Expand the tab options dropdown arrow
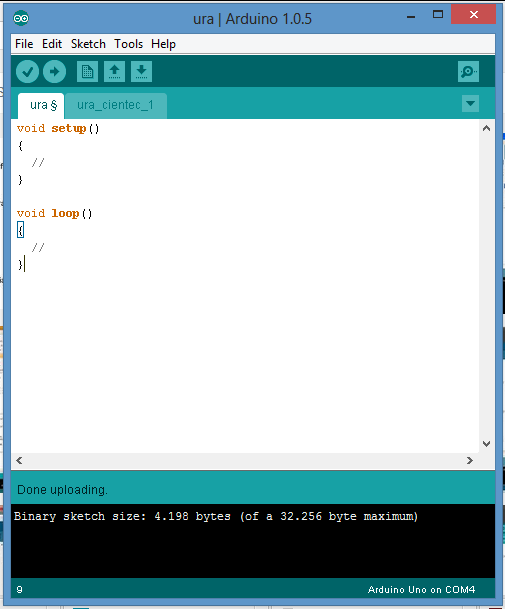Screen dimensions: 505x609 tap(470, 104)
